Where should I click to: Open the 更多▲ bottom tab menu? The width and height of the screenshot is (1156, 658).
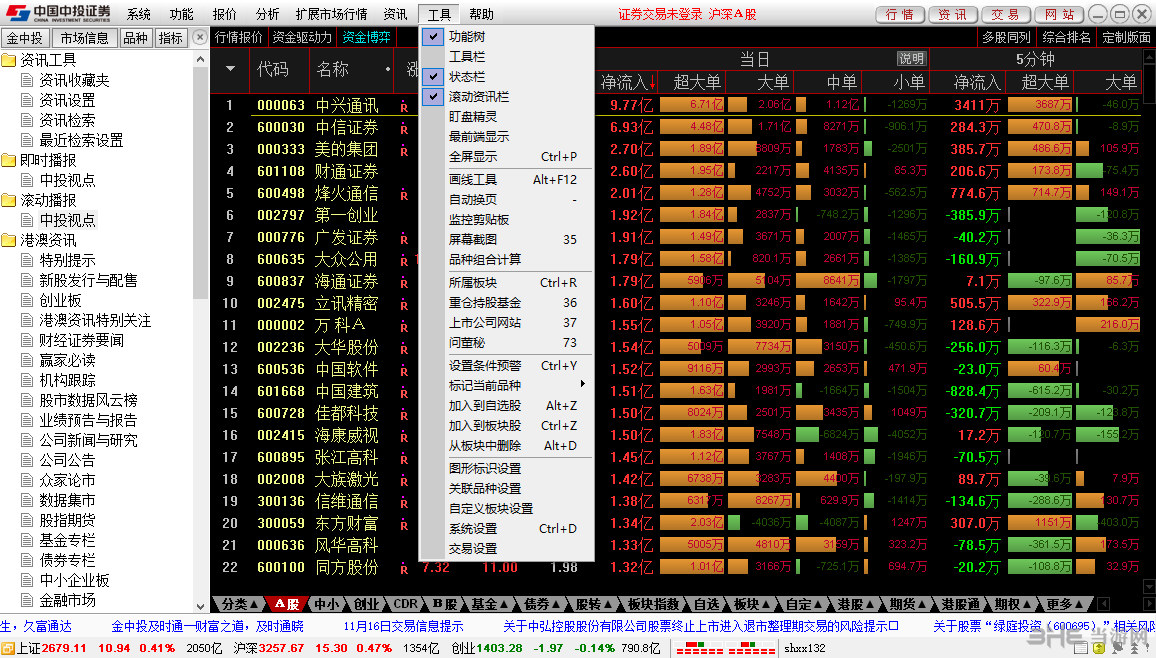1065,604
